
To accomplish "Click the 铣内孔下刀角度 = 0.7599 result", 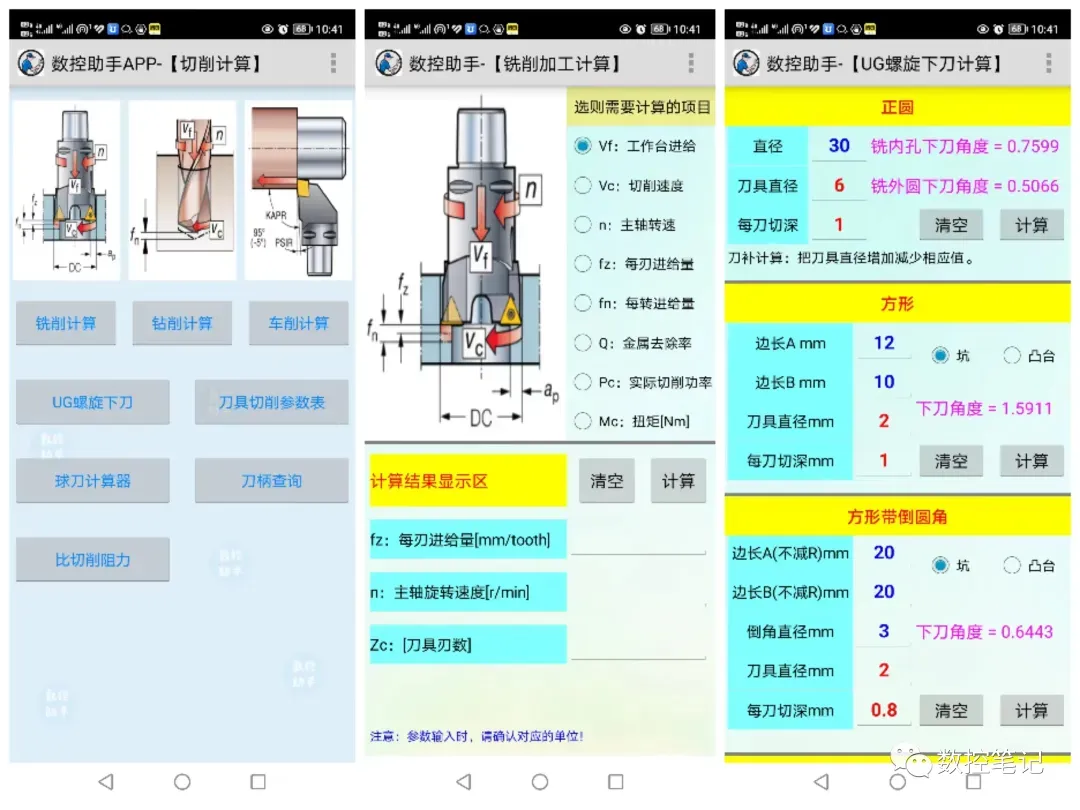I will [965, 146].
